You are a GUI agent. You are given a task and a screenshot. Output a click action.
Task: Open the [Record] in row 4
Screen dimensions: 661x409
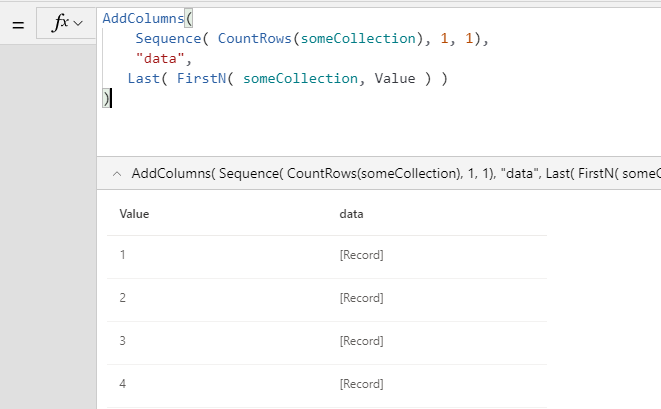point(361,384)
